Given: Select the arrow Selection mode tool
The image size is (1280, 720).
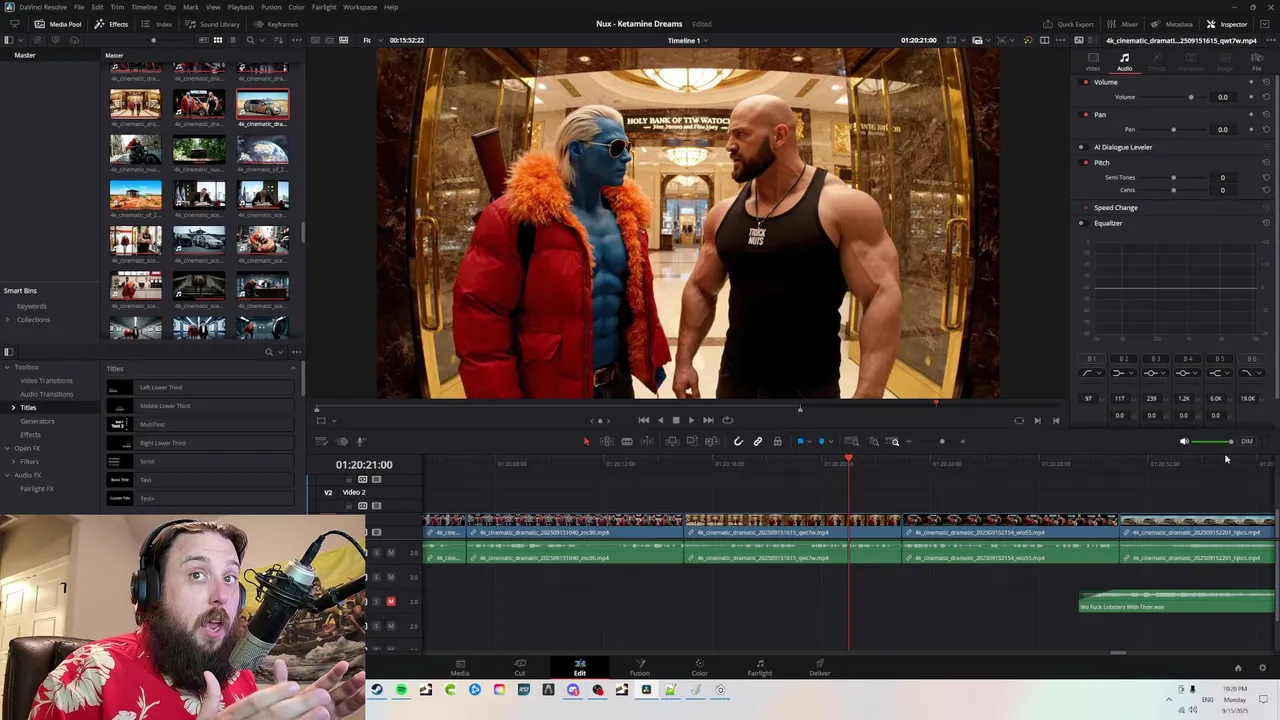Looking at the screenshot, I should coord(587,441).
